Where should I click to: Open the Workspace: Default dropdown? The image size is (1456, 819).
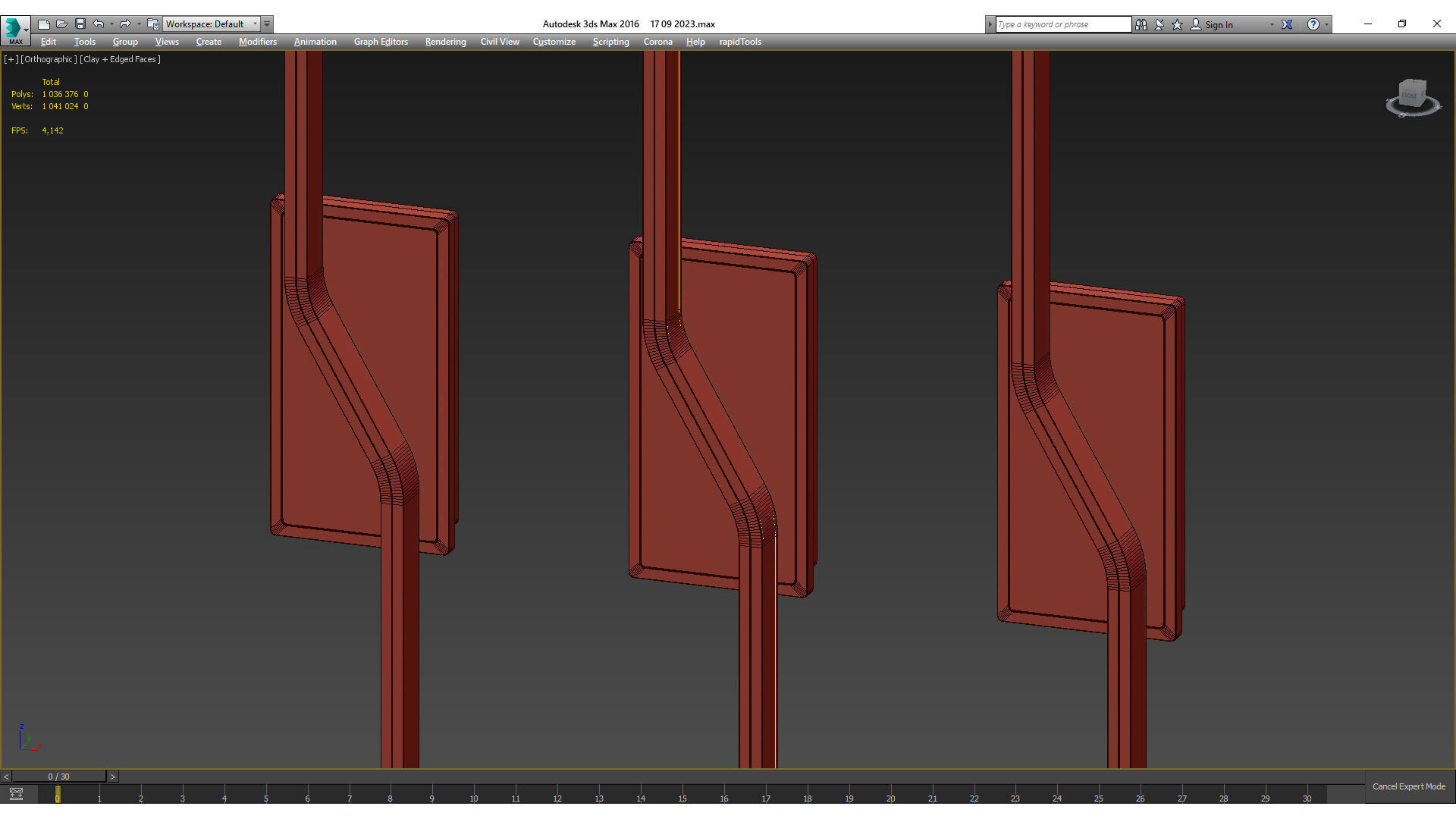(x=212, y=24)
